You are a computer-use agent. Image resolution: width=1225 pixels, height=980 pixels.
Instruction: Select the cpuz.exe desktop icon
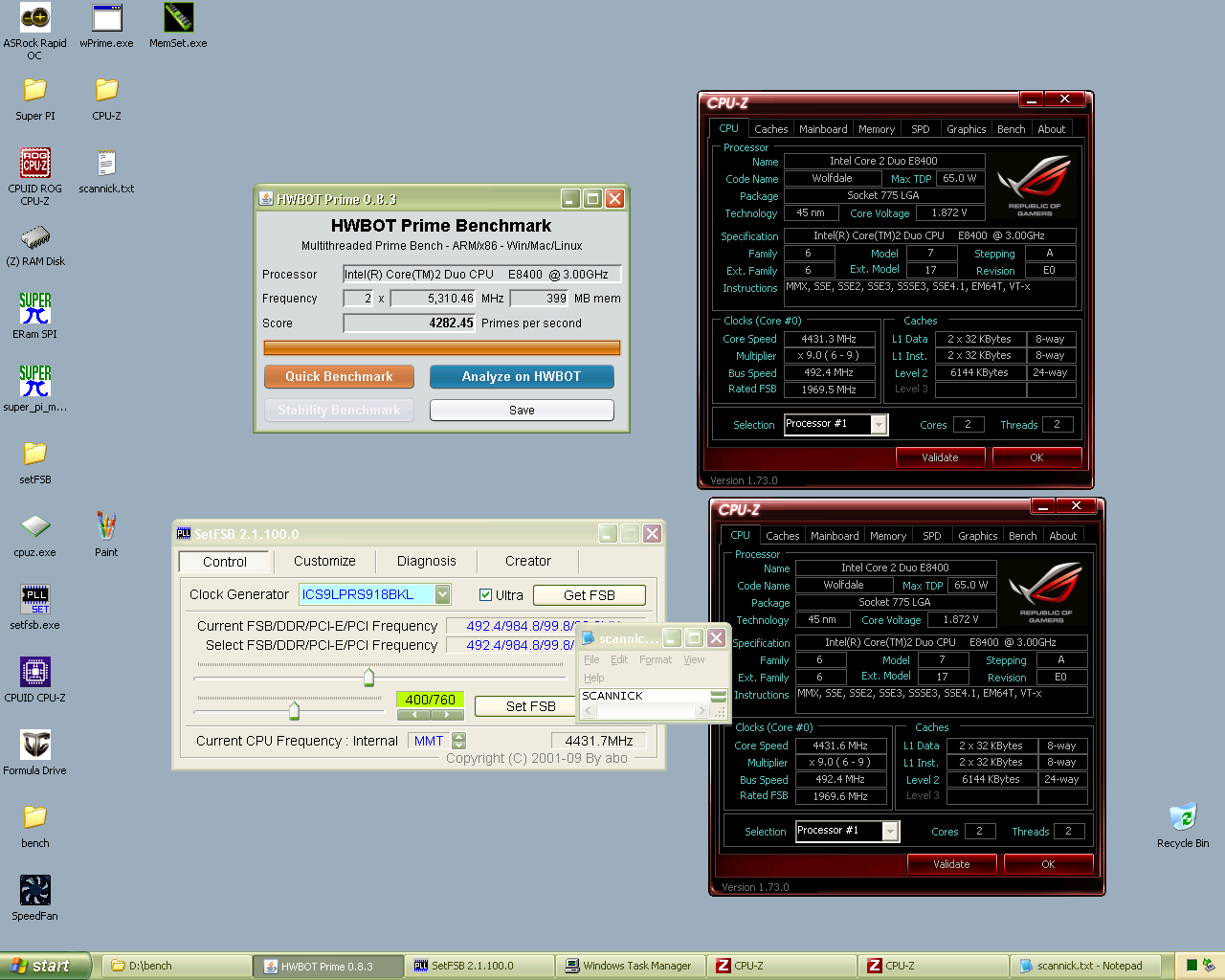pyautogui.click(x=34, y=534)
